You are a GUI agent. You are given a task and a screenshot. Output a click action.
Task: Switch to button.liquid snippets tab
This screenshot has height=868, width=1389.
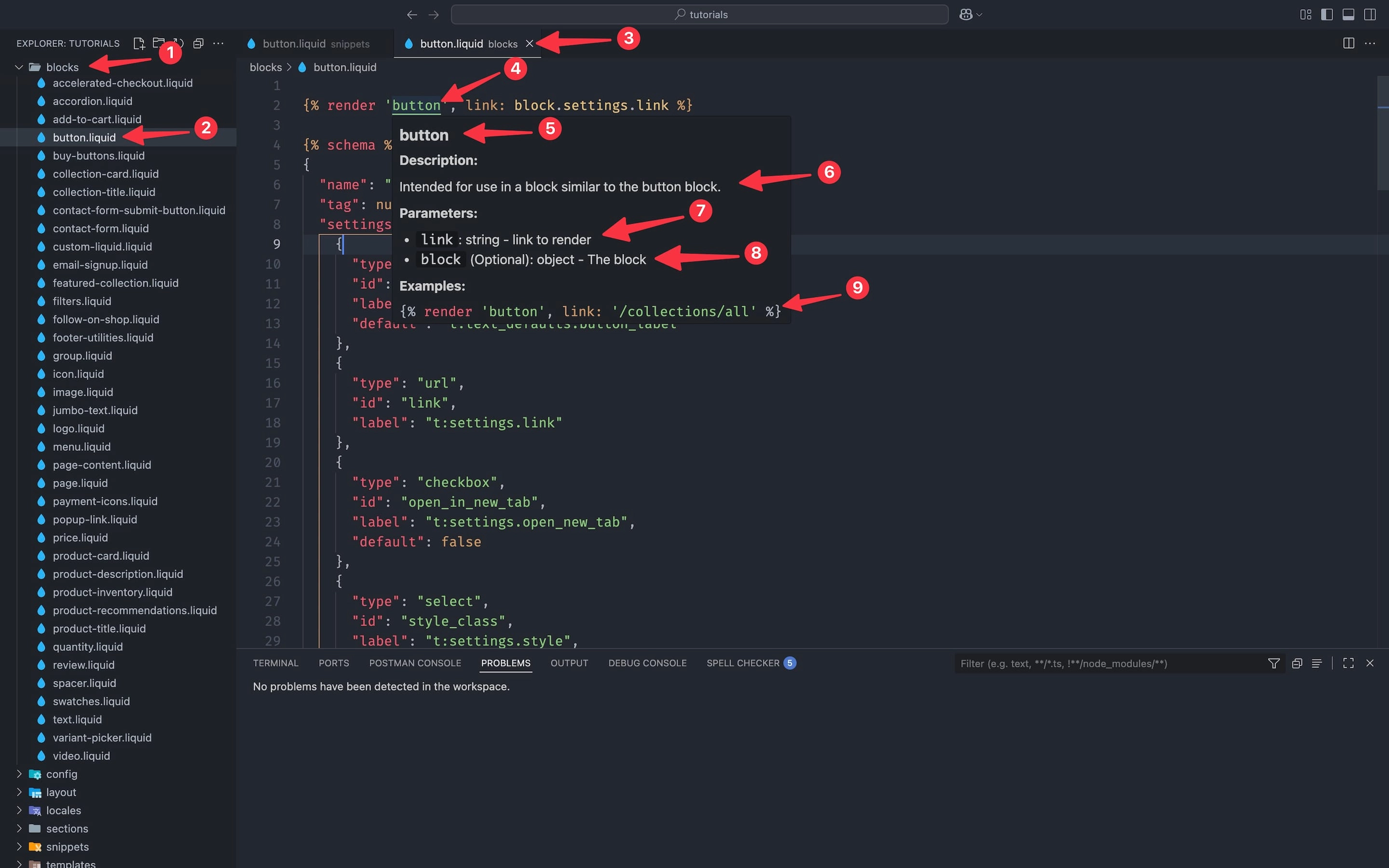(315, 43)
